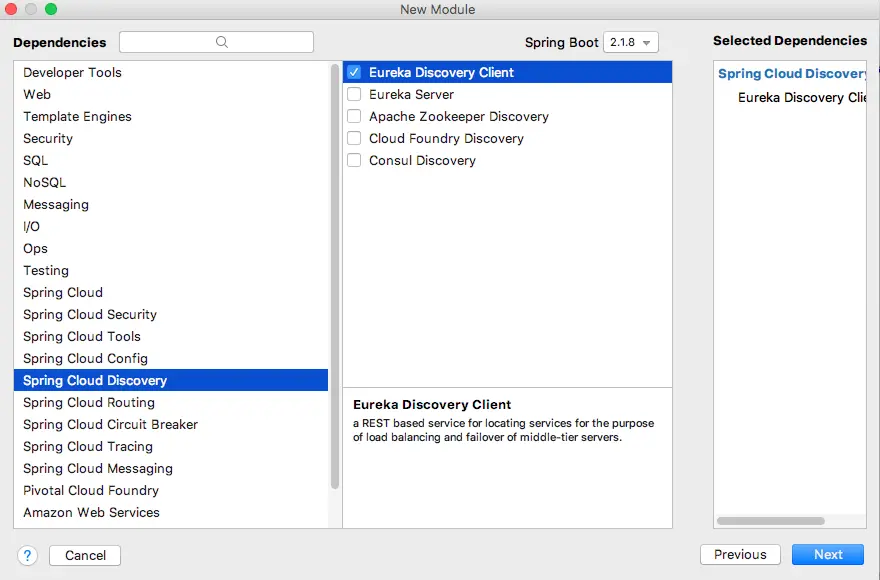
Task: Select the SQL category
Action: point(171,160)
